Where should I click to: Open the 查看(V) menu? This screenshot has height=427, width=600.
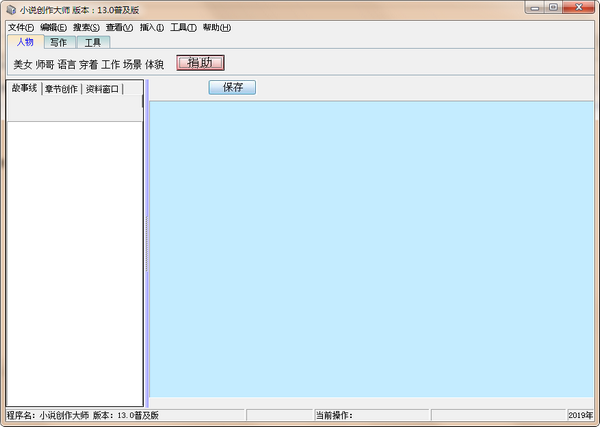click(x=119, y=28)
